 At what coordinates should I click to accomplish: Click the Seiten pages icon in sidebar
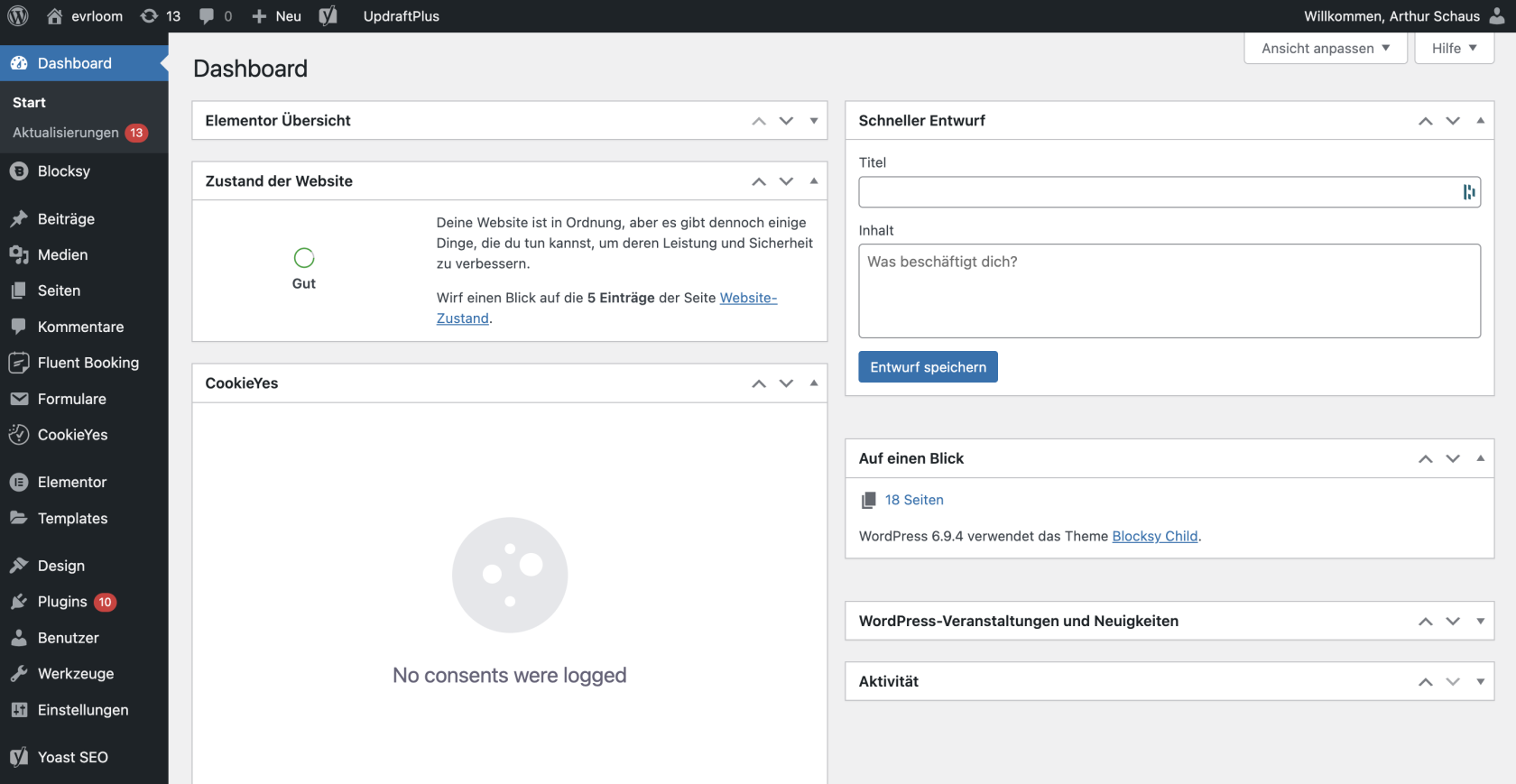coord(19,291)
